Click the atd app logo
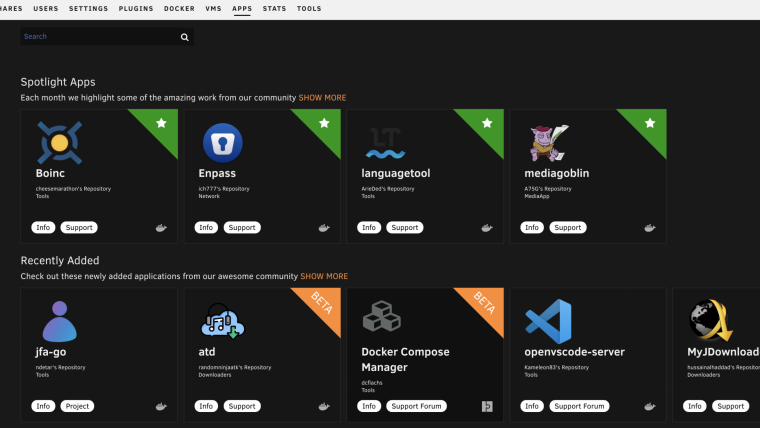 222,321
